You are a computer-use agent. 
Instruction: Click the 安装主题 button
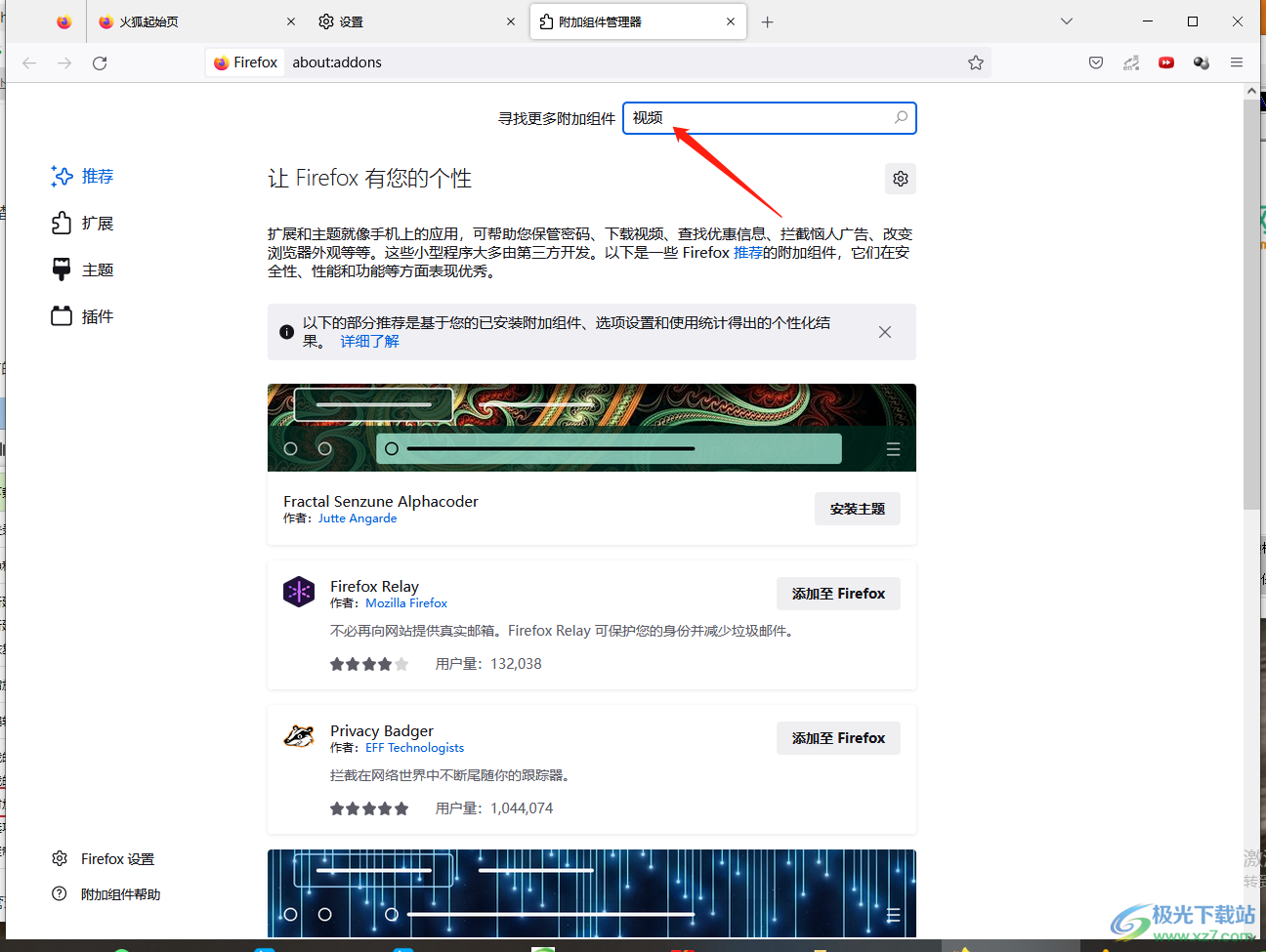[x=858, y=509]
